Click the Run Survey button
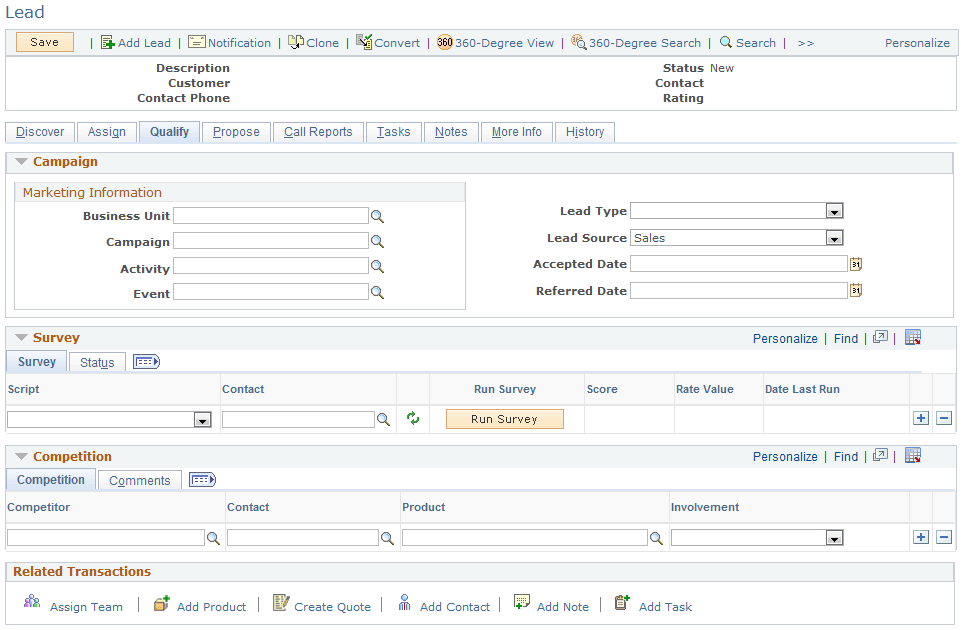The height and width of the screenshot is (630, 964). [x=504, y=419]
